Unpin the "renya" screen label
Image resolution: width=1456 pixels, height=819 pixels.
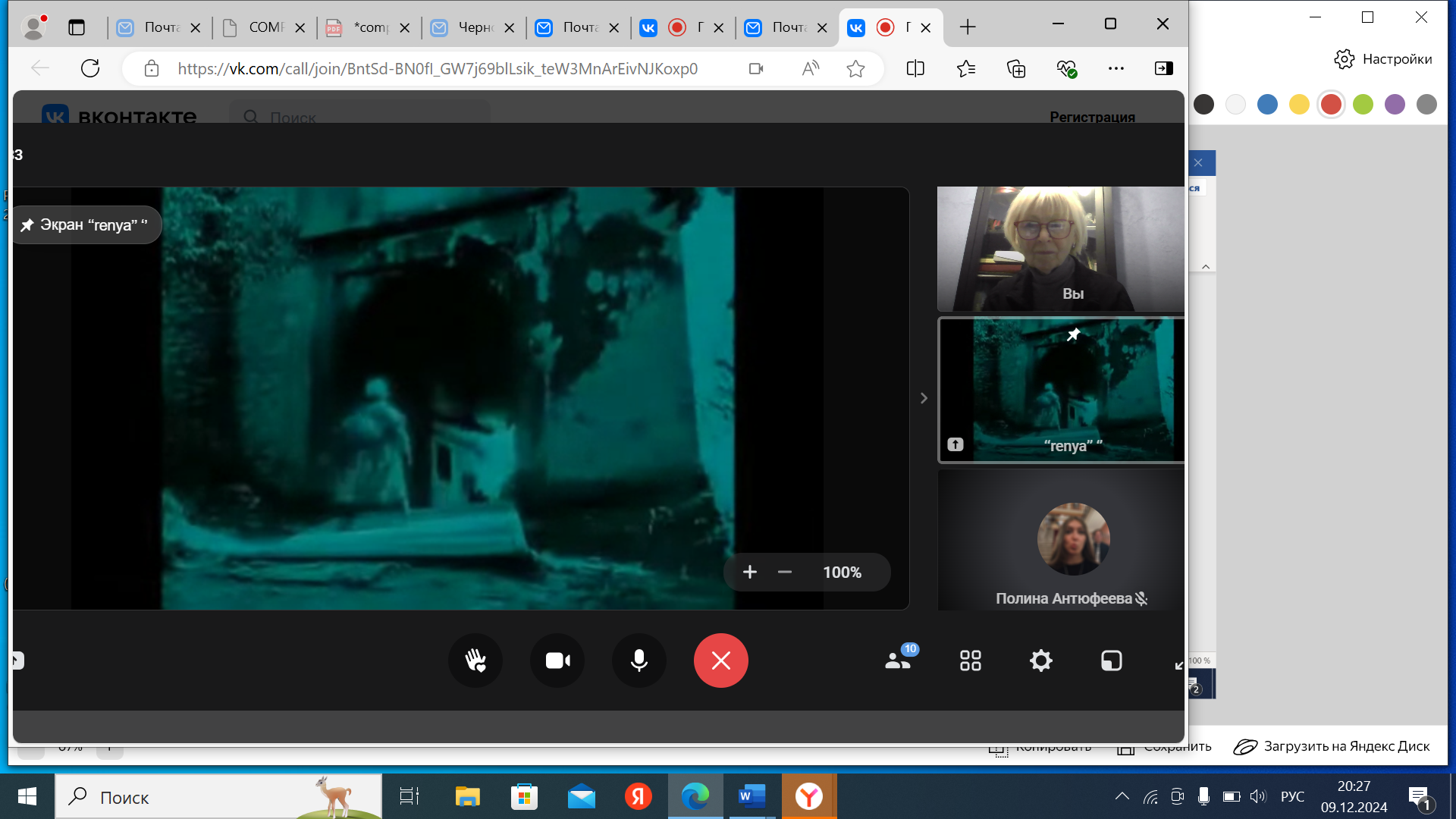[27, 225]
